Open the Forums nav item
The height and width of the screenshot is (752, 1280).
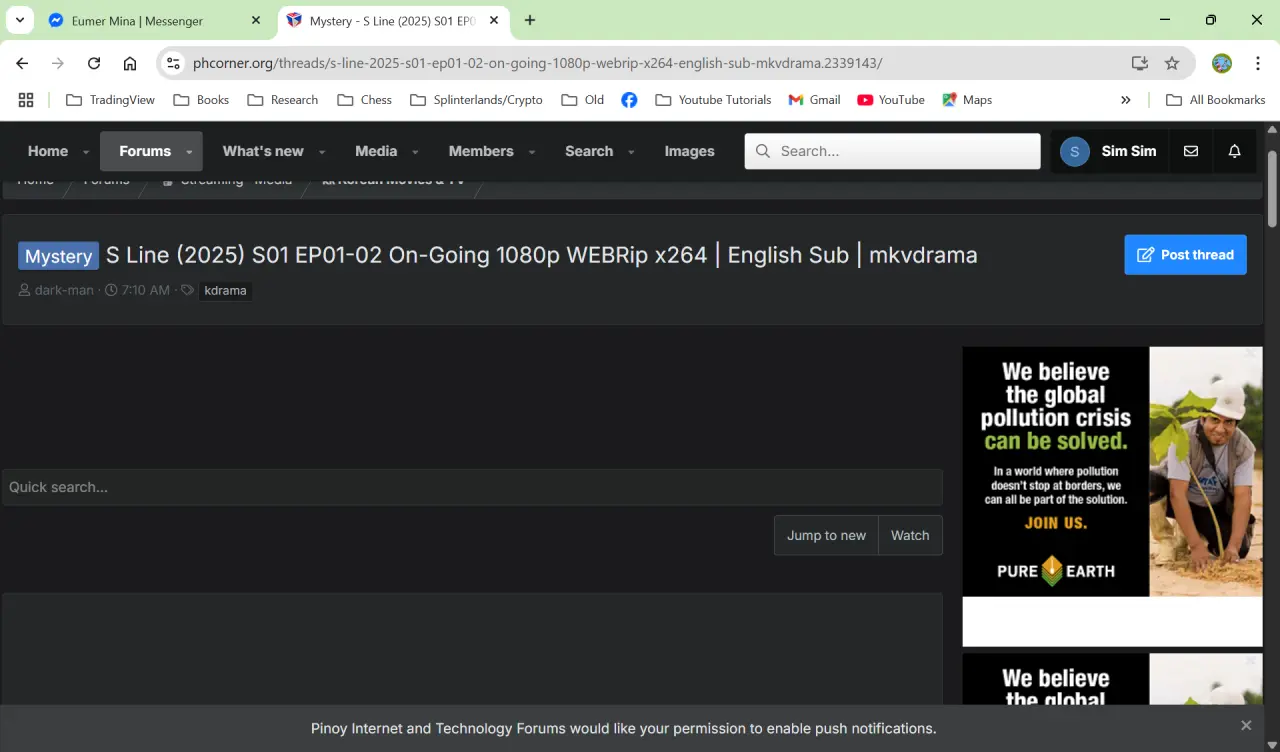pos(144,151)
